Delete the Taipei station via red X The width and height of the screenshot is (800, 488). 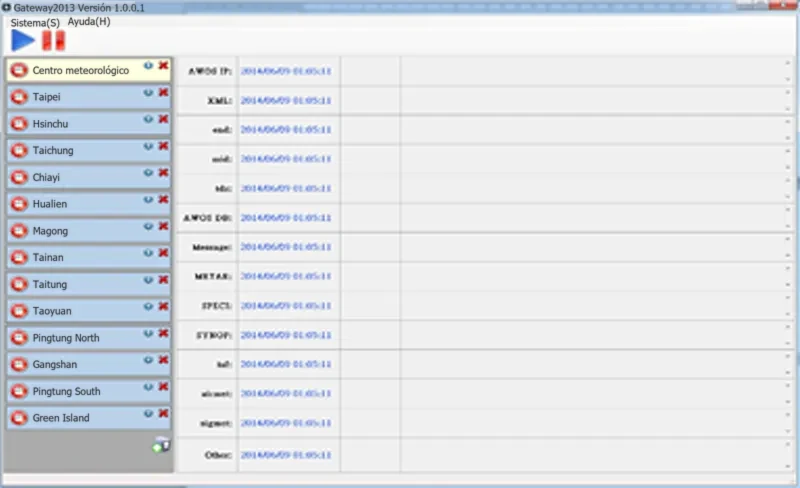[x=163, y=92]
